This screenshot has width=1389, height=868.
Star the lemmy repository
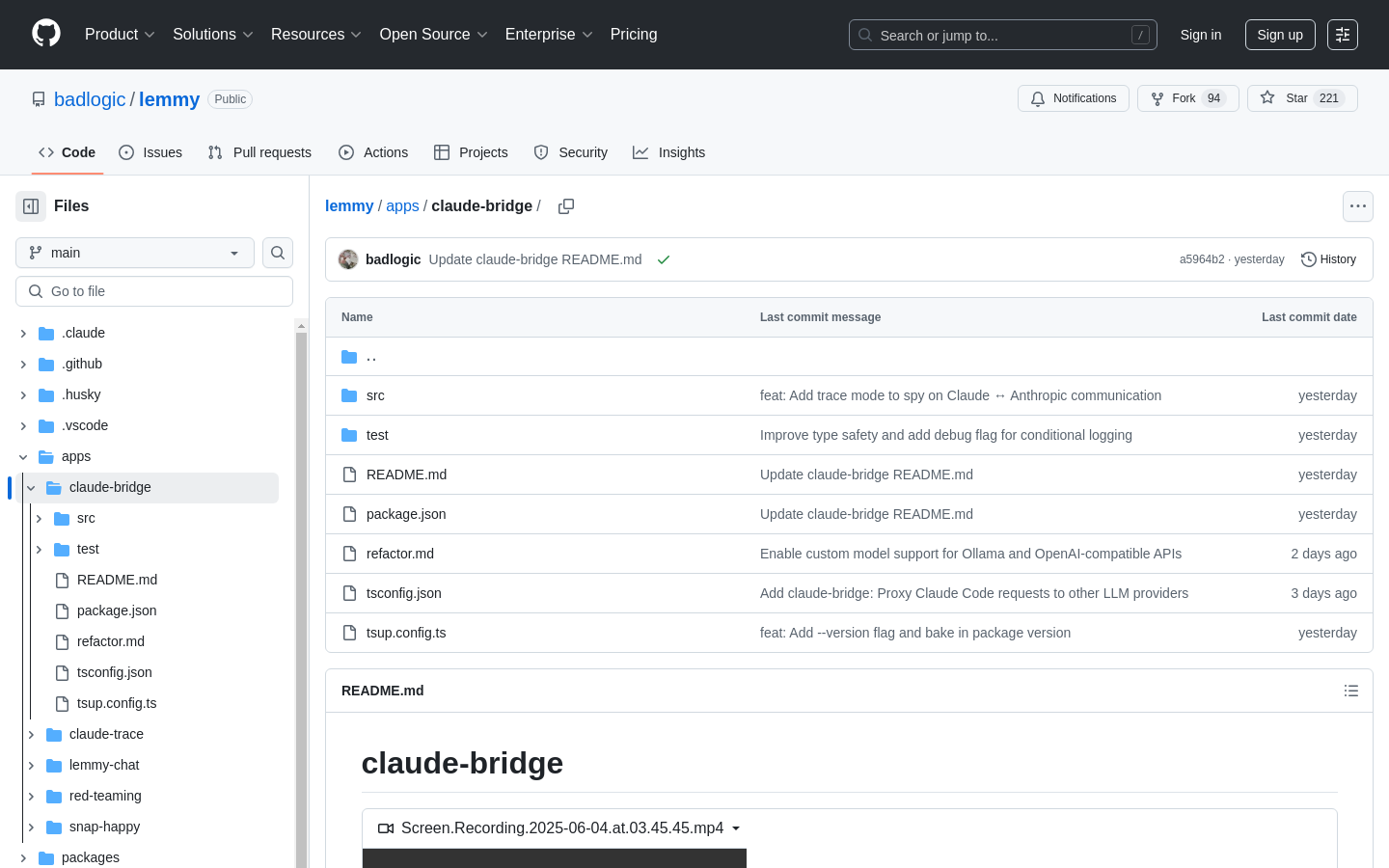pyautogui.click(x=1302, y=98)
